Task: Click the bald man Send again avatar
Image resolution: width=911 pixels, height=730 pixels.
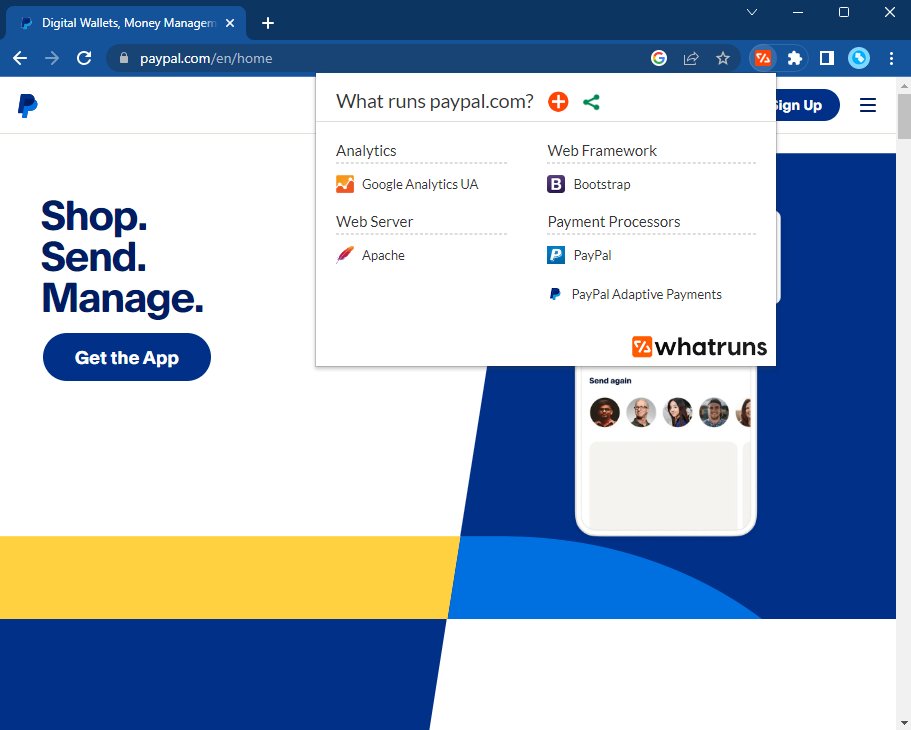Action: 641,412
